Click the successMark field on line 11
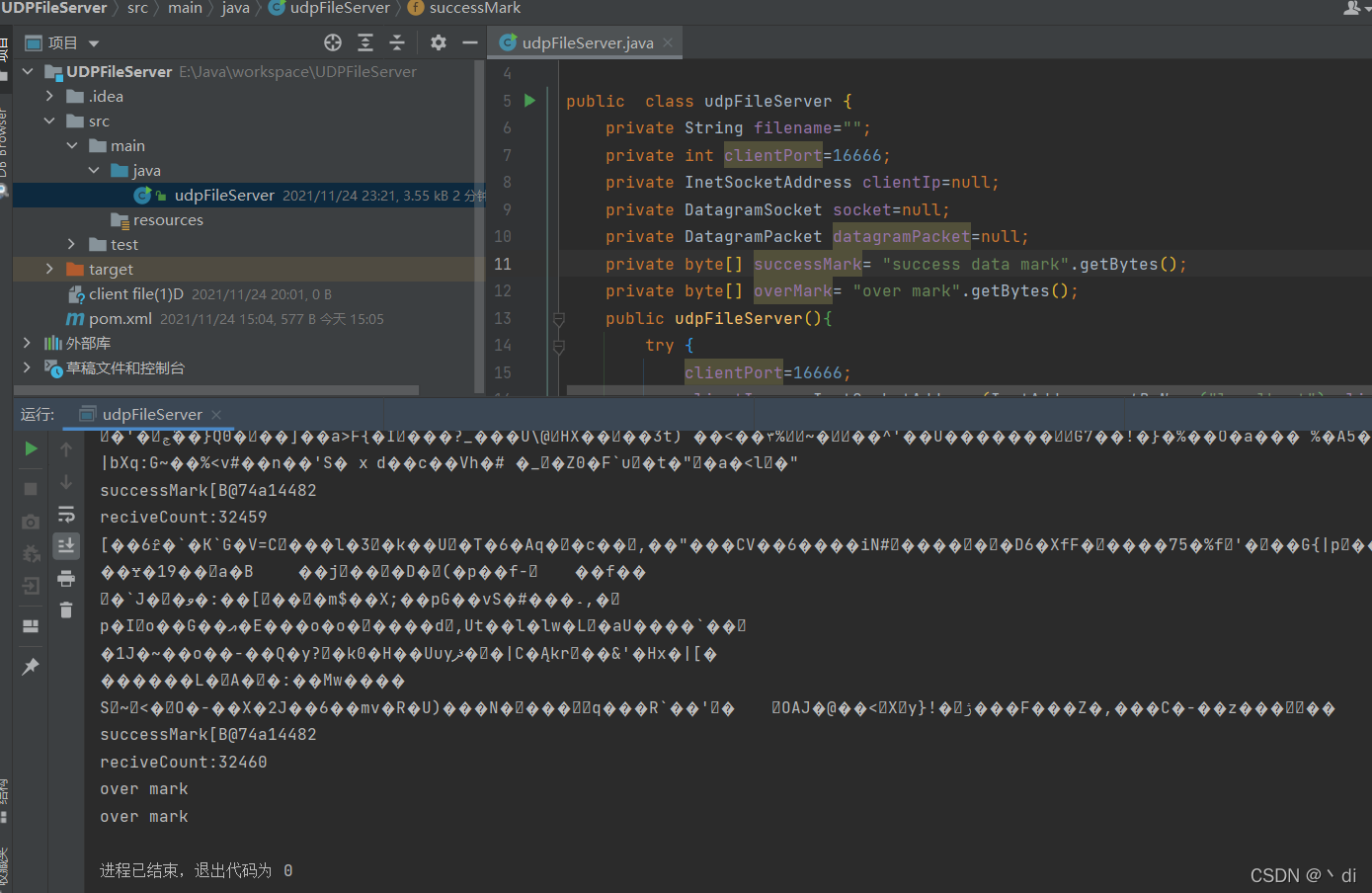The height and width of the screenshot is (893, 1372). (x=808, y=264)
